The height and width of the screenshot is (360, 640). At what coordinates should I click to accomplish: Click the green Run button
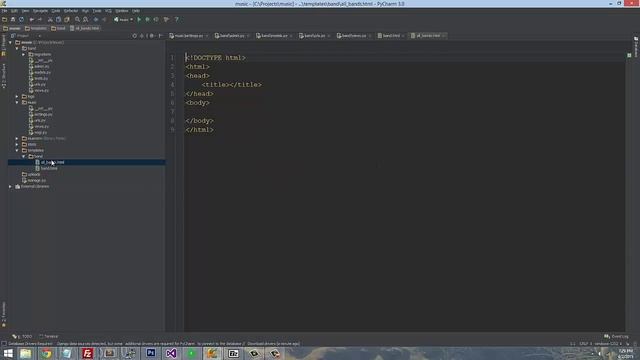point(139,19)
